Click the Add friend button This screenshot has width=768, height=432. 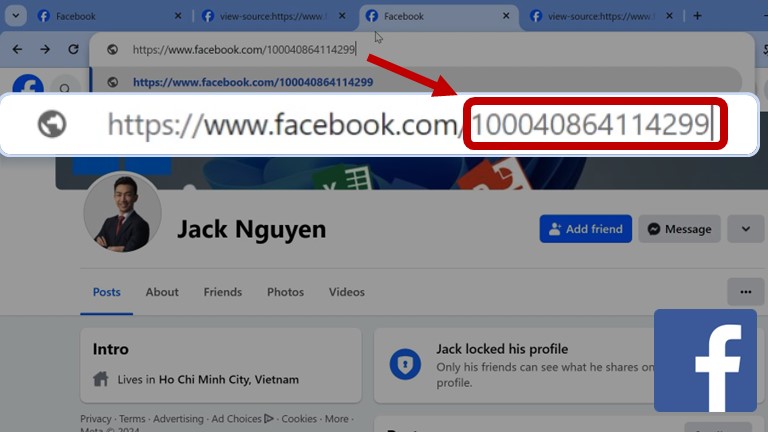pos(586,229)
